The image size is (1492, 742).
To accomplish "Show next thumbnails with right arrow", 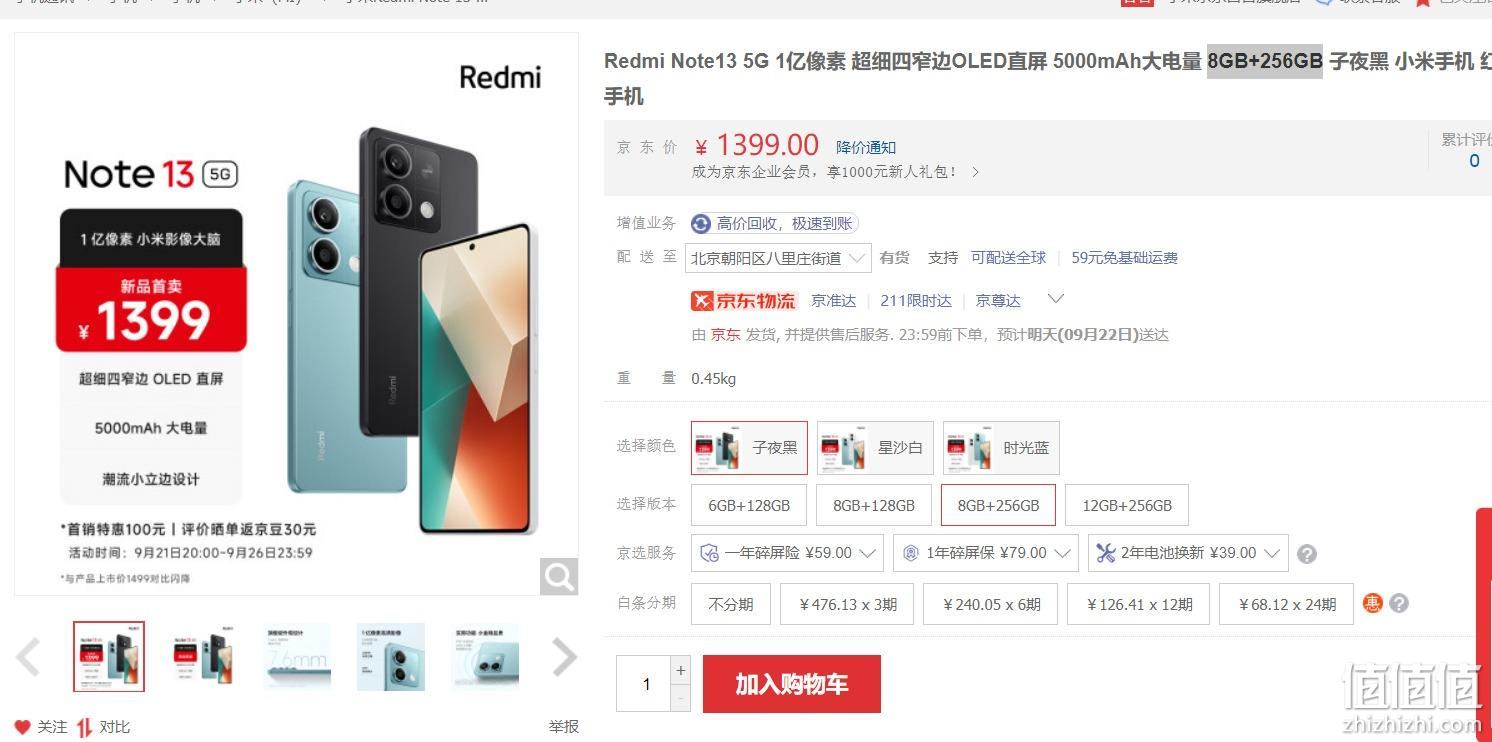I will (x=565, y=657).
